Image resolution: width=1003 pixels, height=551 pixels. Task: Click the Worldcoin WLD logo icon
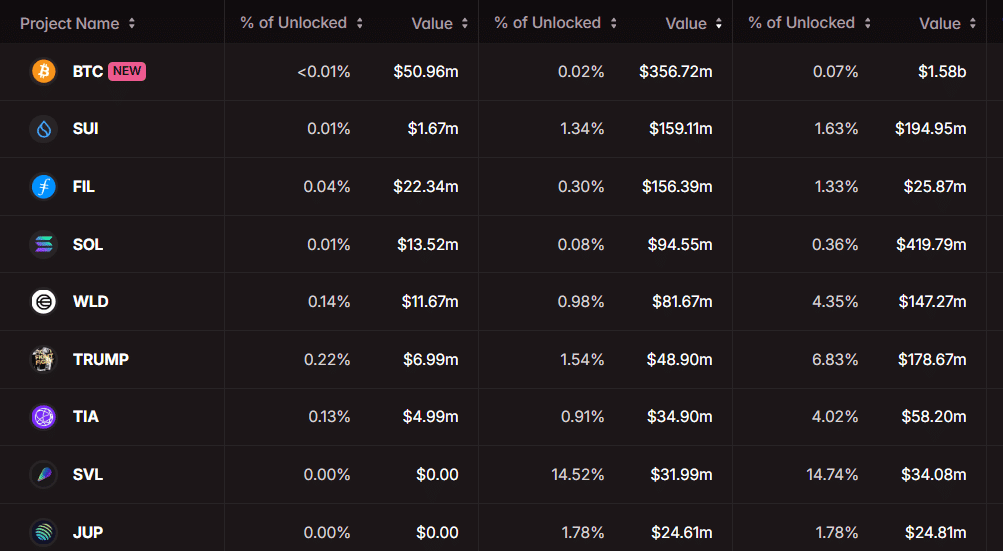(x=44, y=302)
